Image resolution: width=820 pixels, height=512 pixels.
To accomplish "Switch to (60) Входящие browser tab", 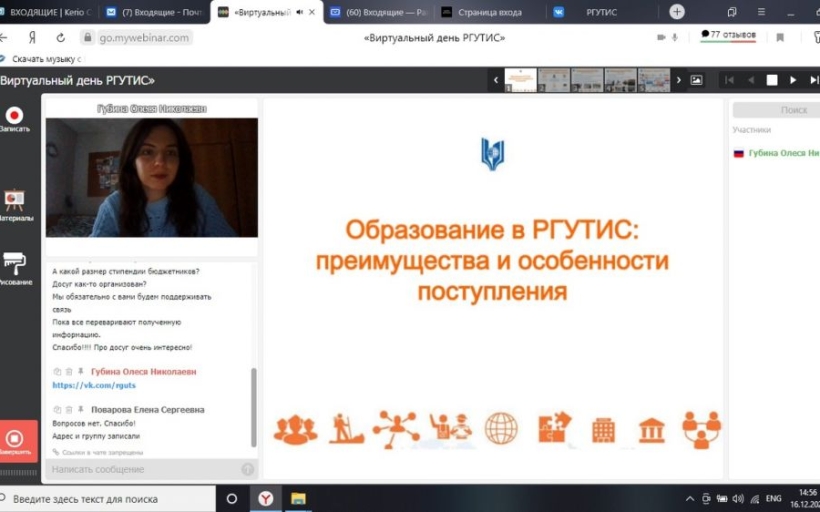I will [379, 12].
